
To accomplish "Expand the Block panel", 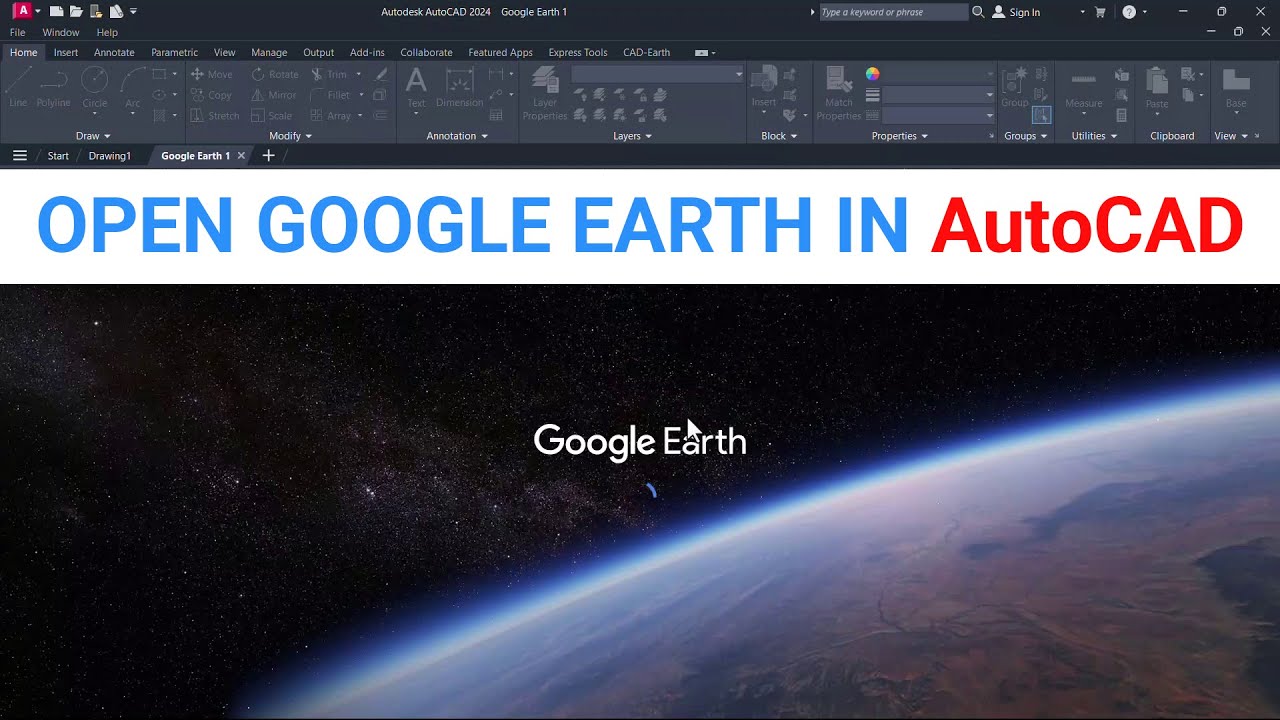I will coord(779,136).
